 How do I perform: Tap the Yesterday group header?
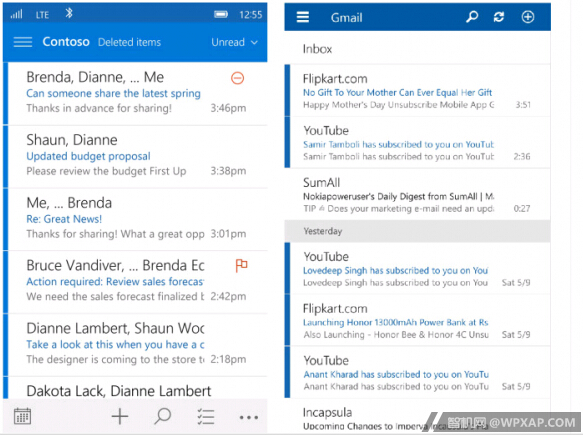(417, 231)
